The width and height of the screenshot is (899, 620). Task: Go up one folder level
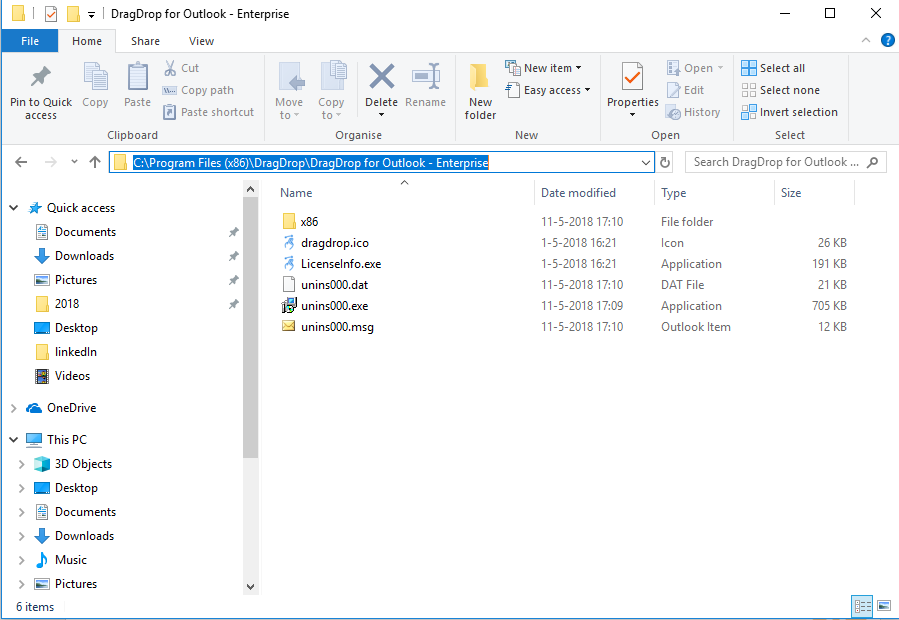click(95, 162)
